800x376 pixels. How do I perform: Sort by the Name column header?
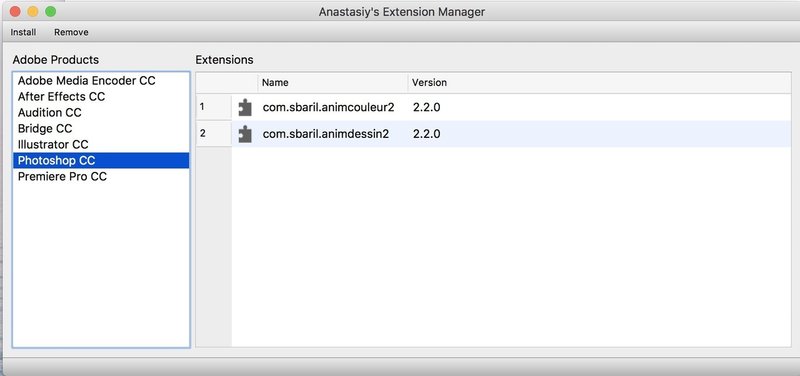pyautogui.click(x=333, y=83)
